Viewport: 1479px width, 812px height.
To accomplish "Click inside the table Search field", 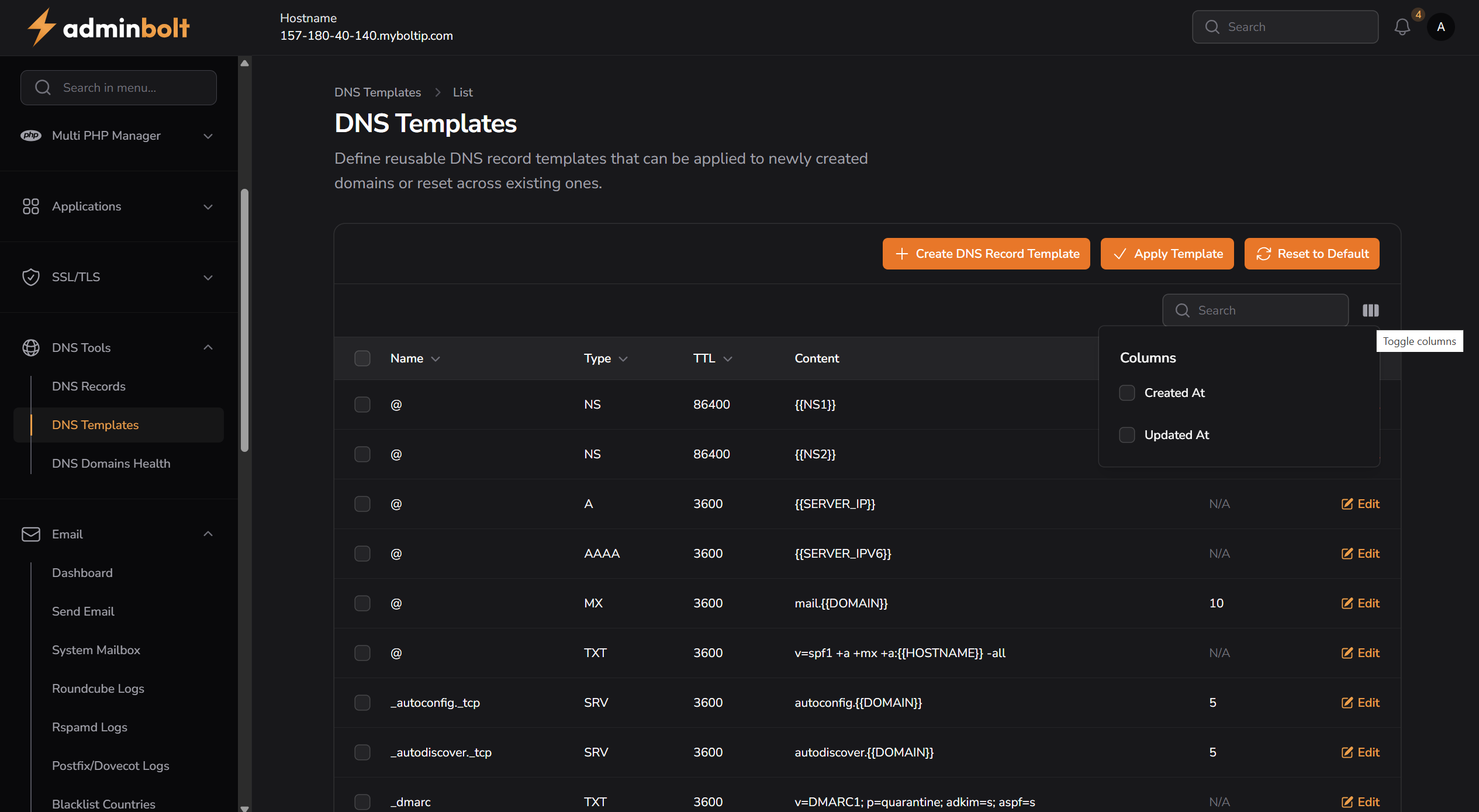I will click(1255, 310).
